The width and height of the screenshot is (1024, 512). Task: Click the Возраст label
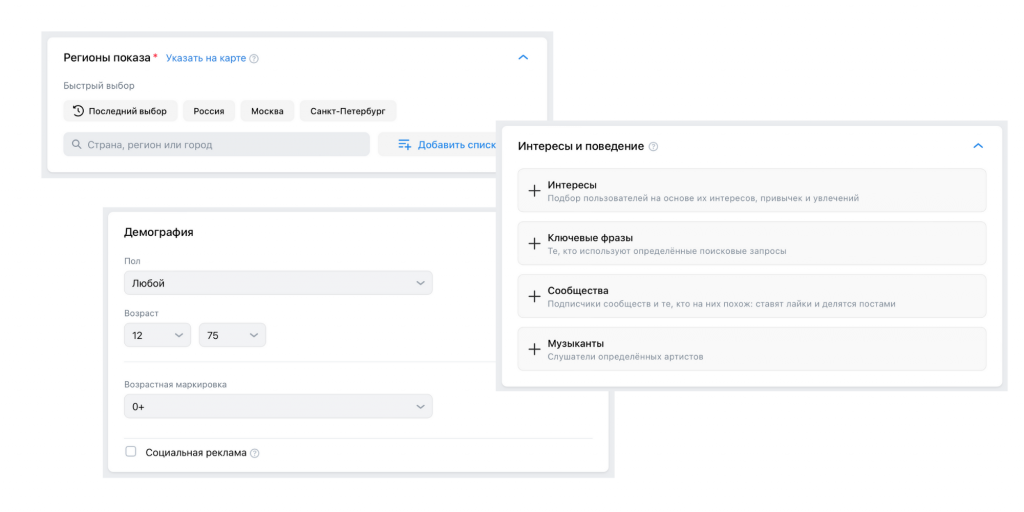point(141,313)
